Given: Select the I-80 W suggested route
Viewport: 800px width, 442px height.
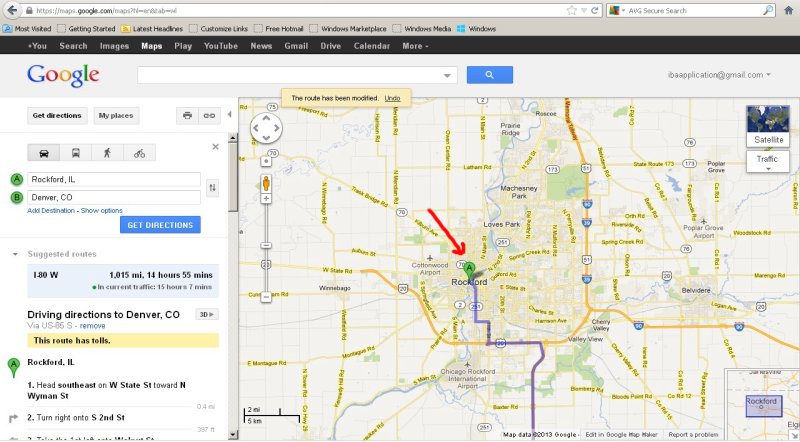Looking at the screenshot, I should click(x=123, y=281).
